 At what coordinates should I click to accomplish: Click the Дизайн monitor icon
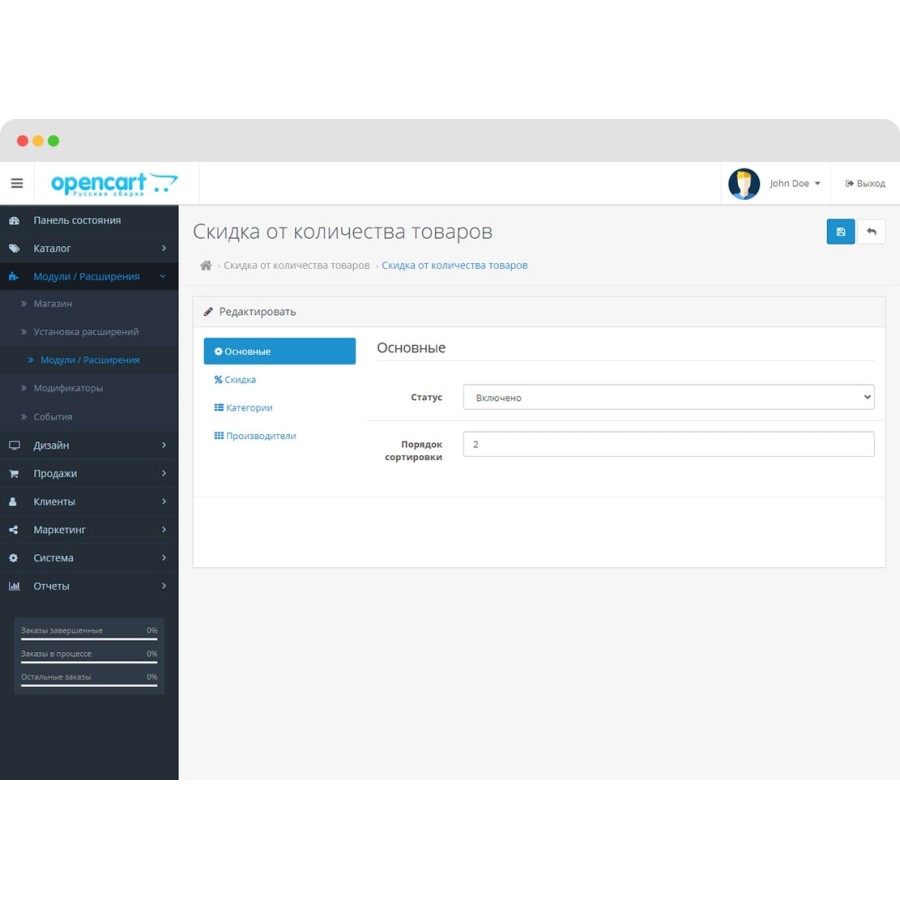[14, 445]
